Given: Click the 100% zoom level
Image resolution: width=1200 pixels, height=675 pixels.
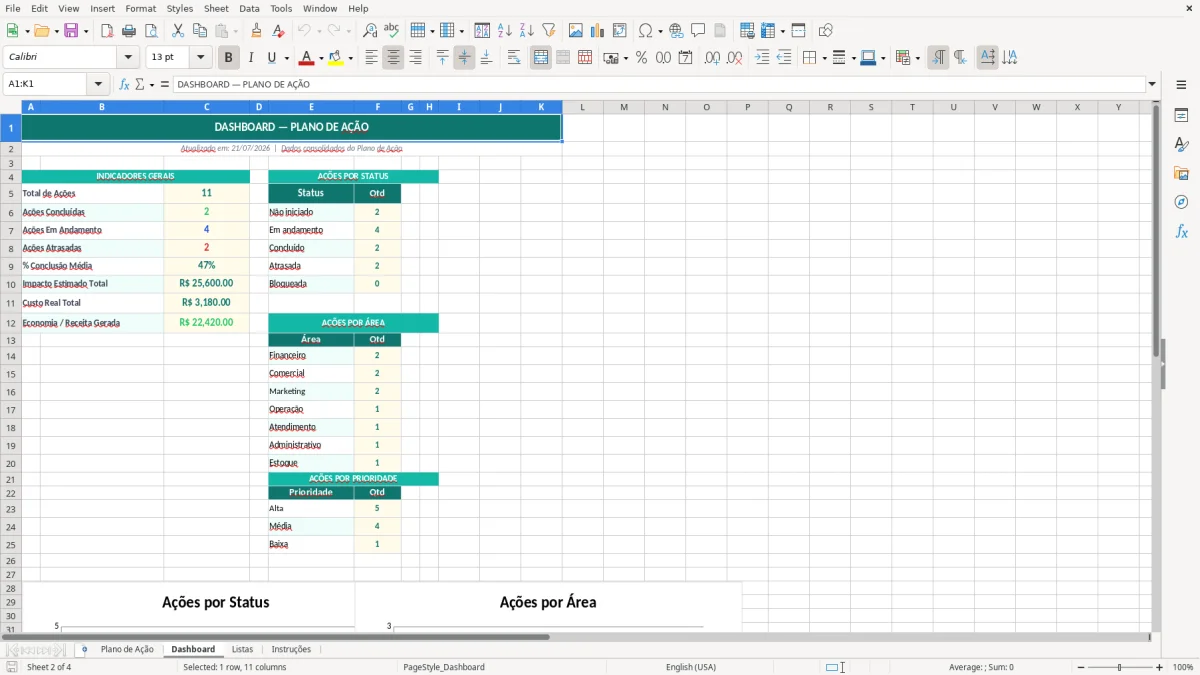Looking at the screenshot, I should [1183, 667].
